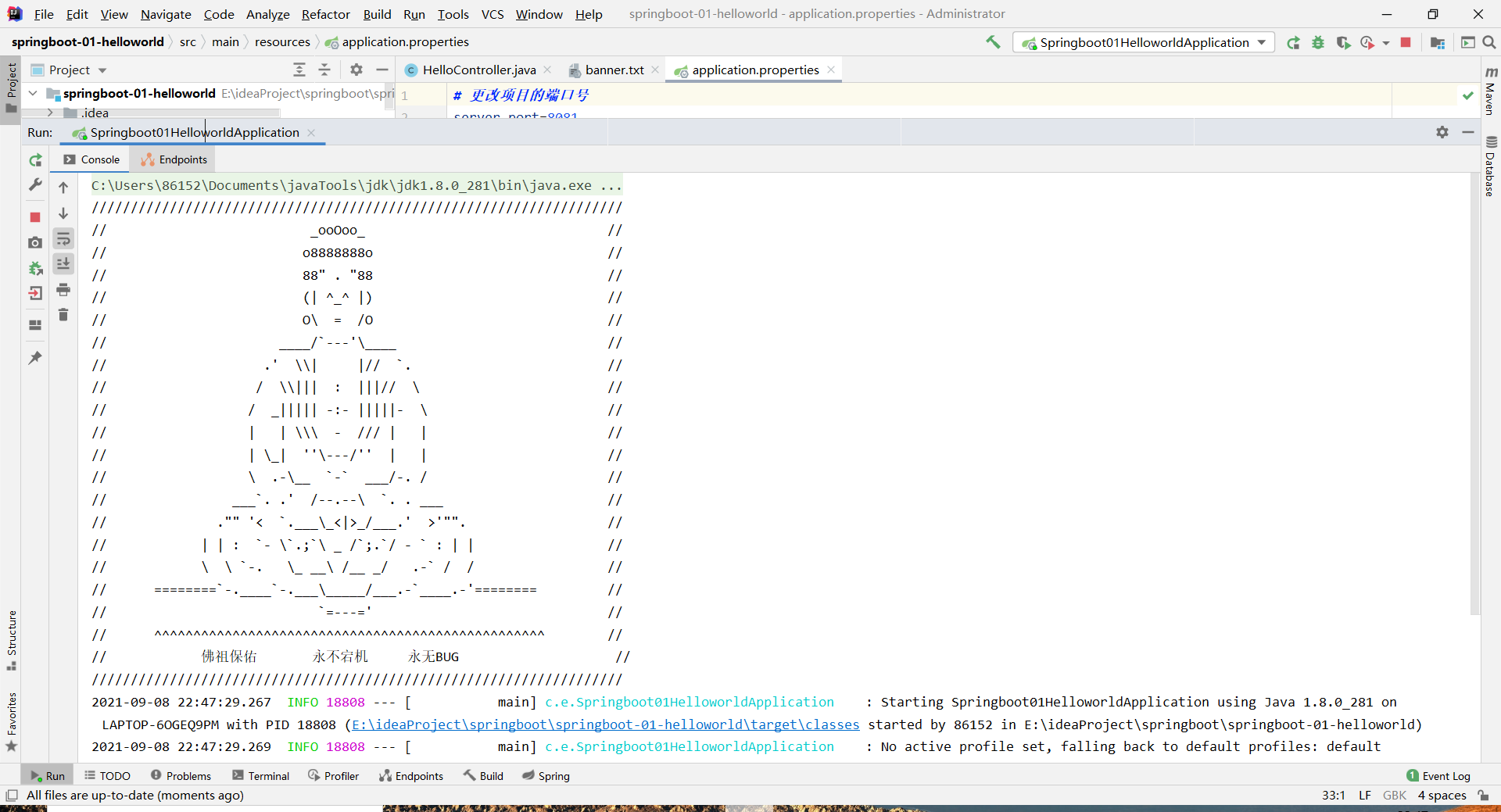Viewport: 1501px width, 812px height.
Task: Toggle scroll to end in the console
Action: (x=63, y=264)
